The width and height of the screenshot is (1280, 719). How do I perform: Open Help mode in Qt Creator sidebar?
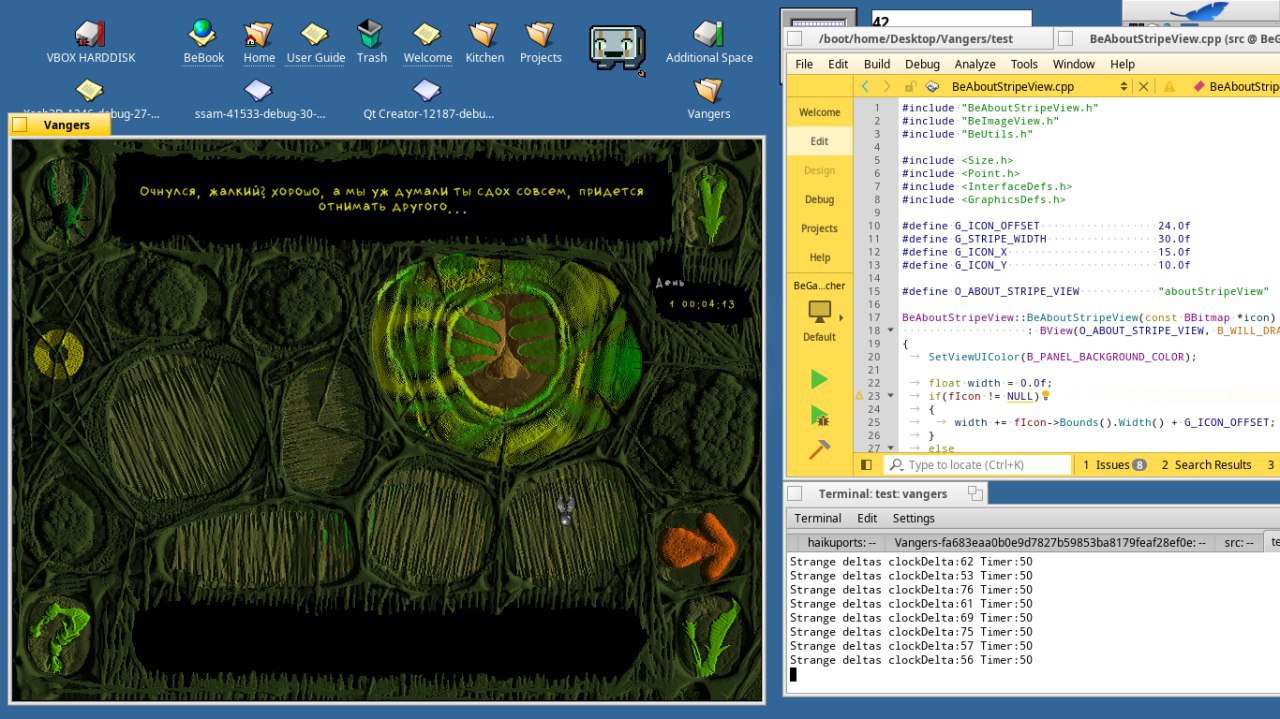(x=819, y=257)
